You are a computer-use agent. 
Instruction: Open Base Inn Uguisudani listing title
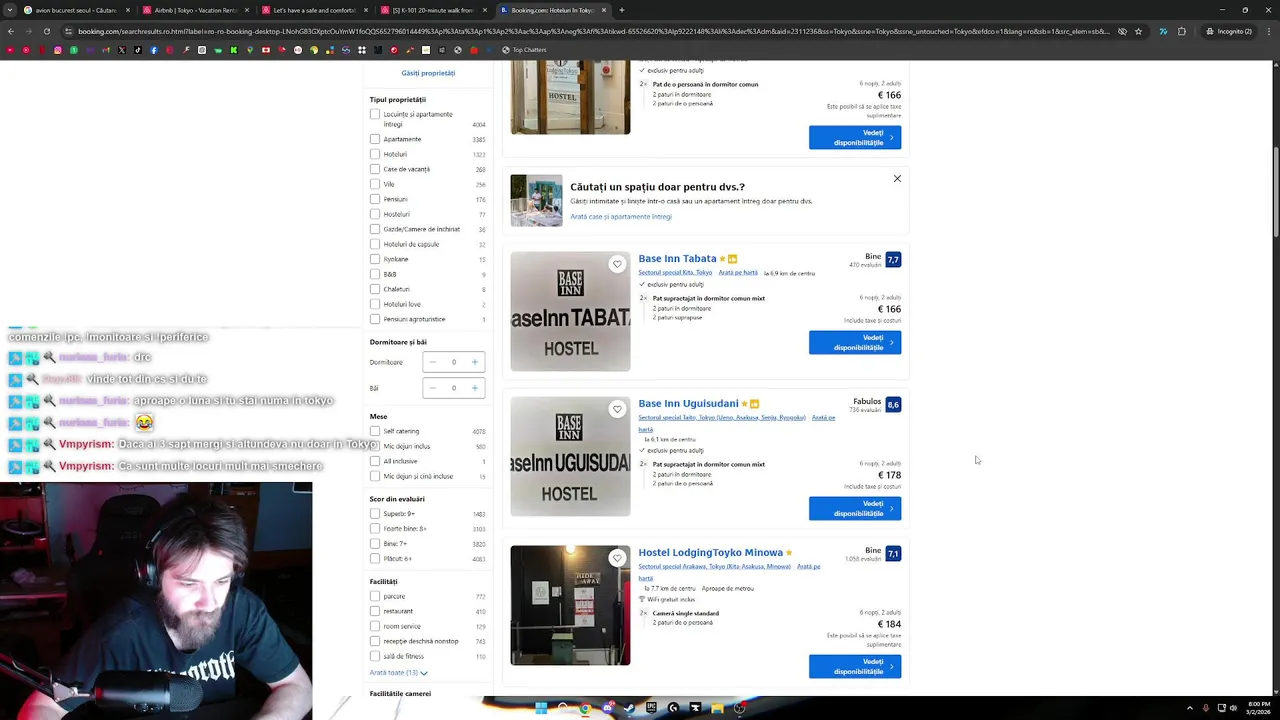pos(688,404)
